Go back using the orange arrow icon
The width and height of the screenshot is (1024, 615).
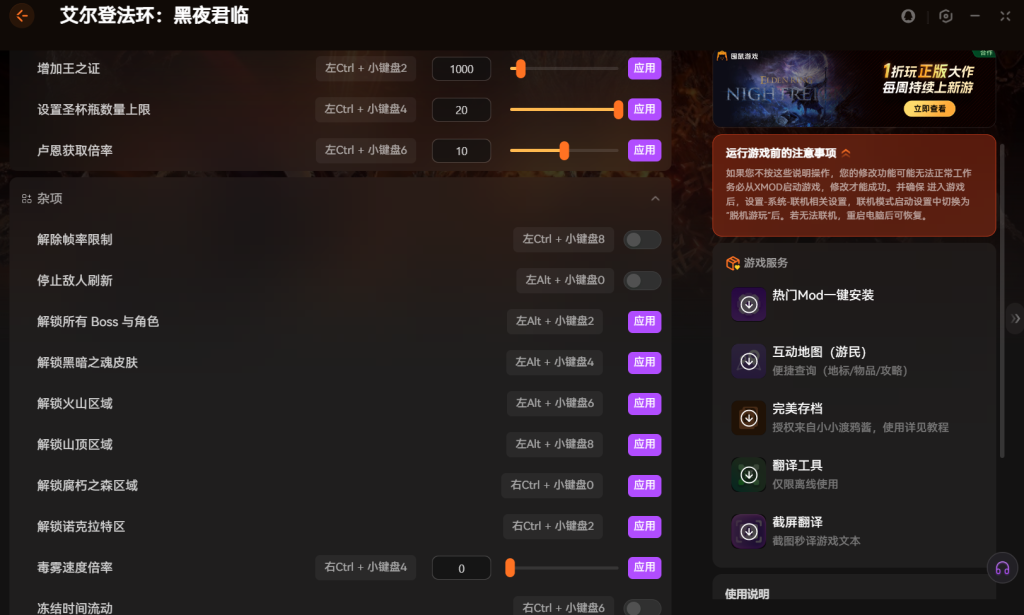pyautogui.click(x=22, y=16)
